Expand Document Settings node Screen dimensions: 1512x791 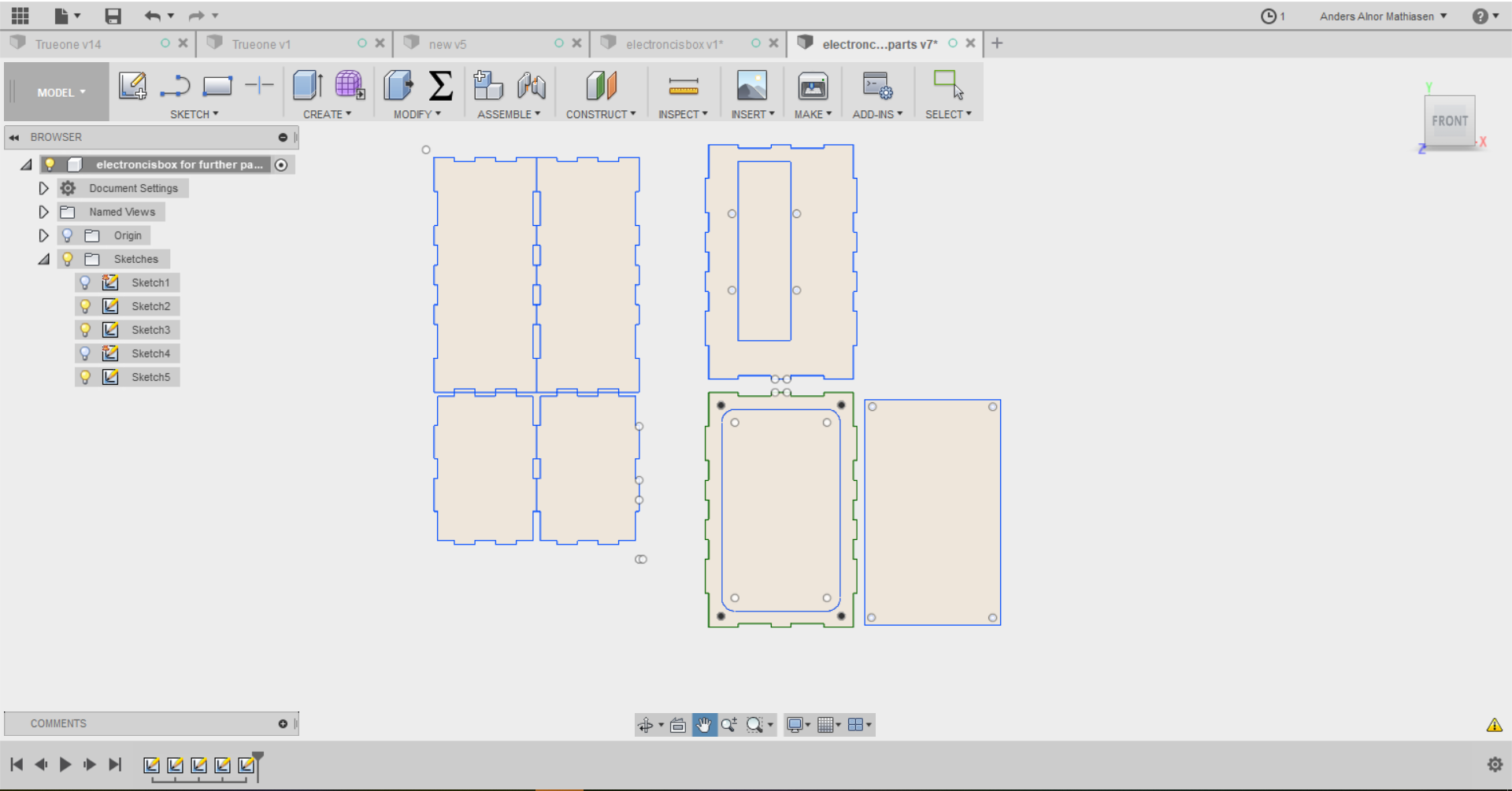tap(43, 188)
